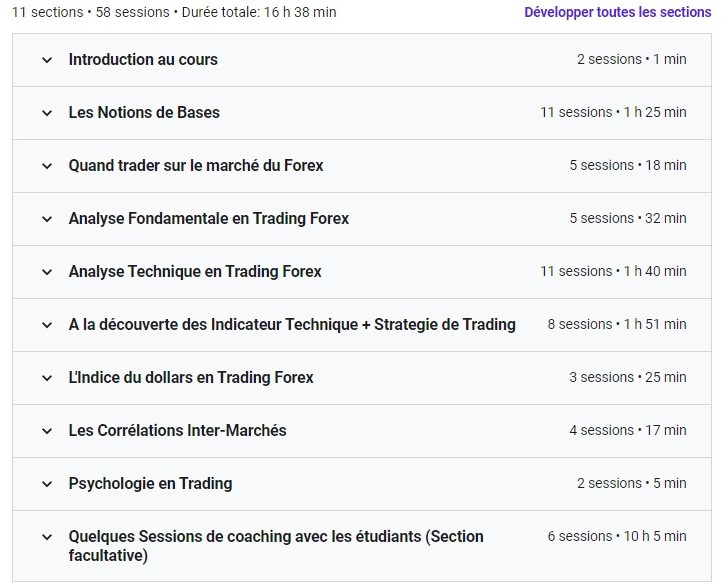The image size is (727, 587).
Task: Expand chevron beside Introduction au cours
Action: 46,60
